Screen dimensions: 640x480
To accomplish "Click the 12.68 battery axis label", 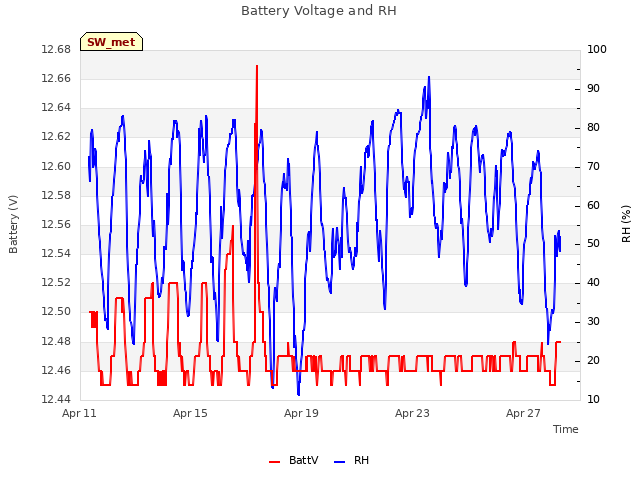I will pos(56,49).
